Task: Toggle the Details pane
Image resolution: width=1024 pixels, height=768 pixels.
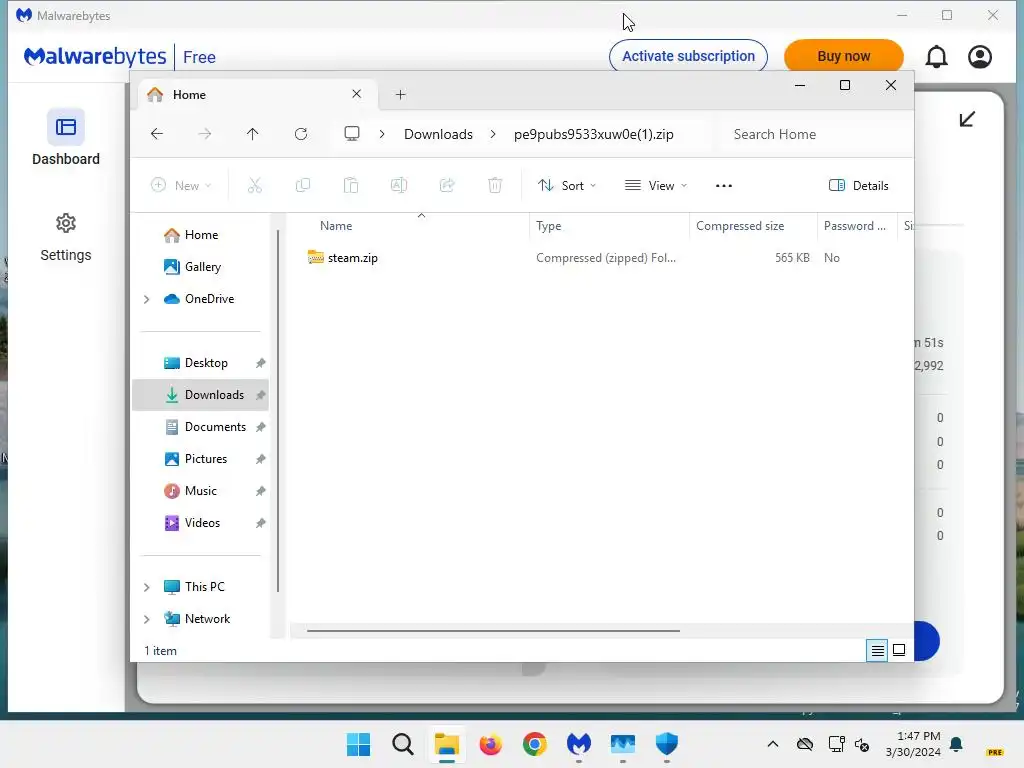Action: pos(858,185)
